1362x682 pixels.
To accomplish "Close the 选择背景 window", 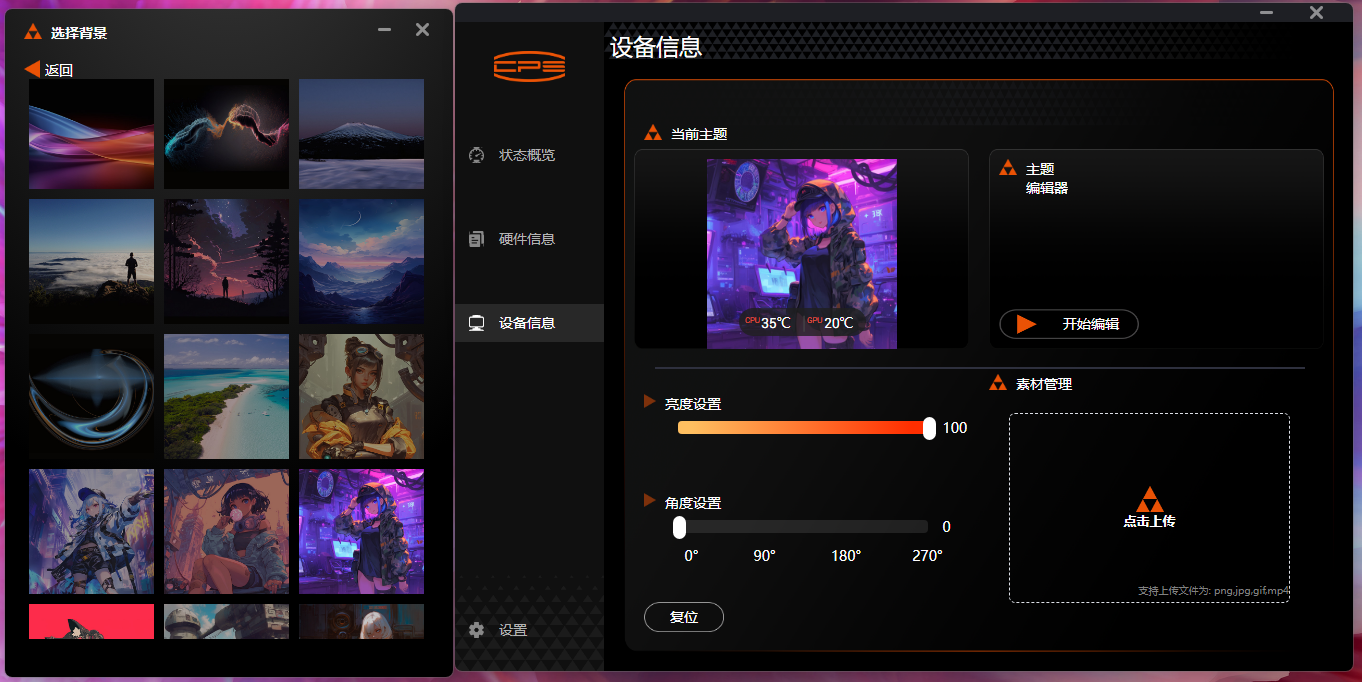I will coord(422,30).
